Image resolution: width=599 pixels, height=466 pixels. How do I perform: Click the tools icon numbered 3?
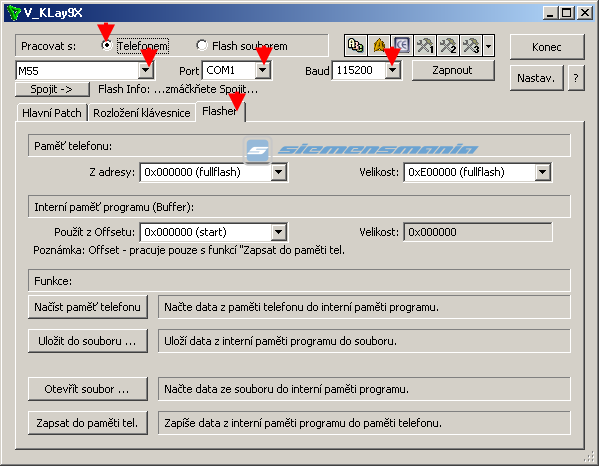(471, 46)
